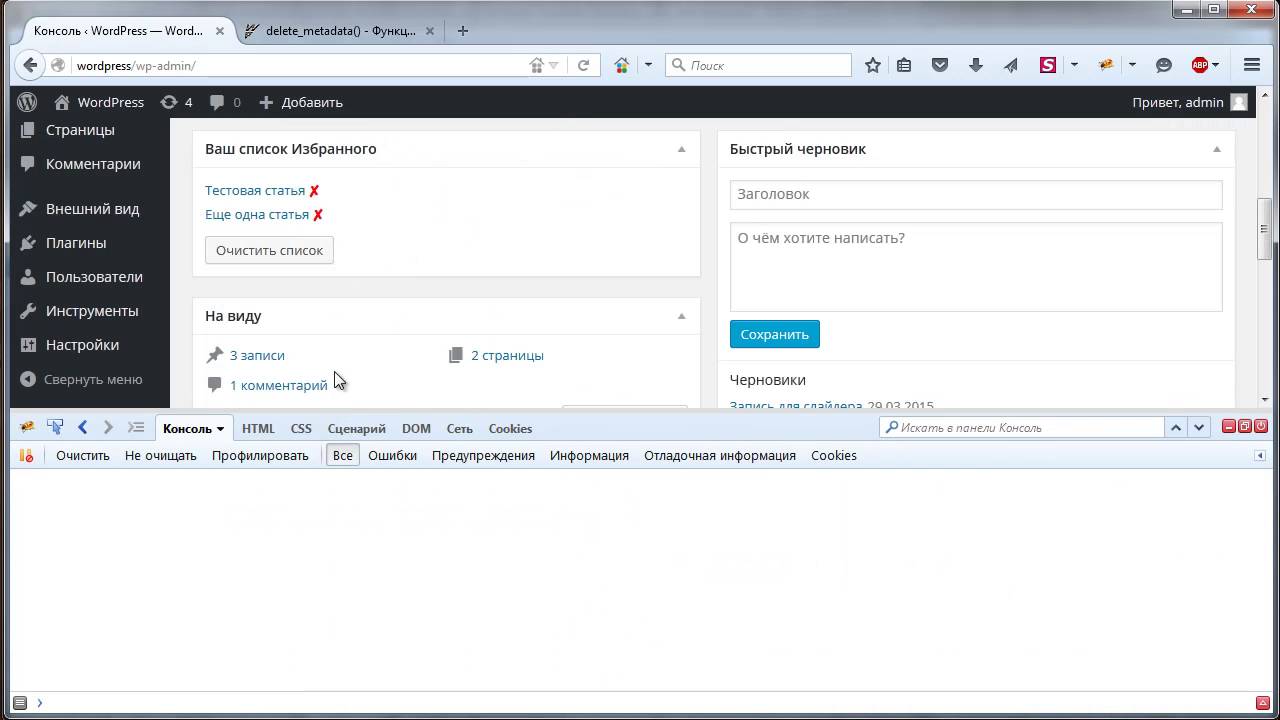Click the Firebug bug icon in the panel toolbar
This screenshot has height=720, width=1280.
[27, 427]
